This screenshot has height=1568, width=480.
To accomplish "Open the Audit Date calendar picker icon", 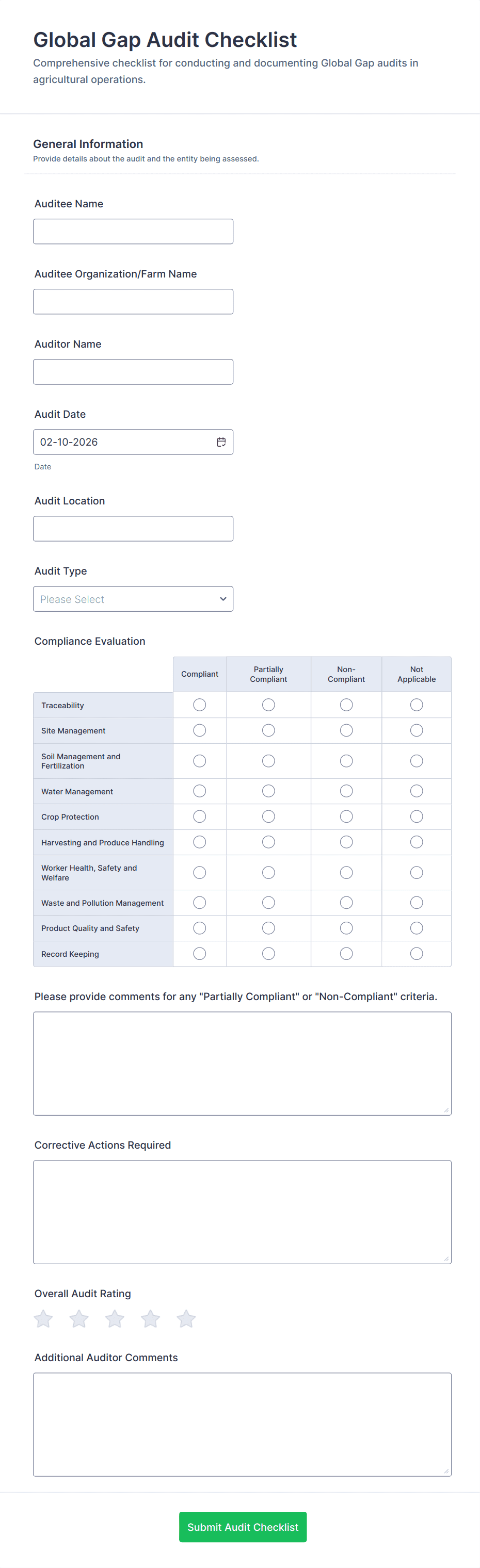I will [x=221, y=442].
